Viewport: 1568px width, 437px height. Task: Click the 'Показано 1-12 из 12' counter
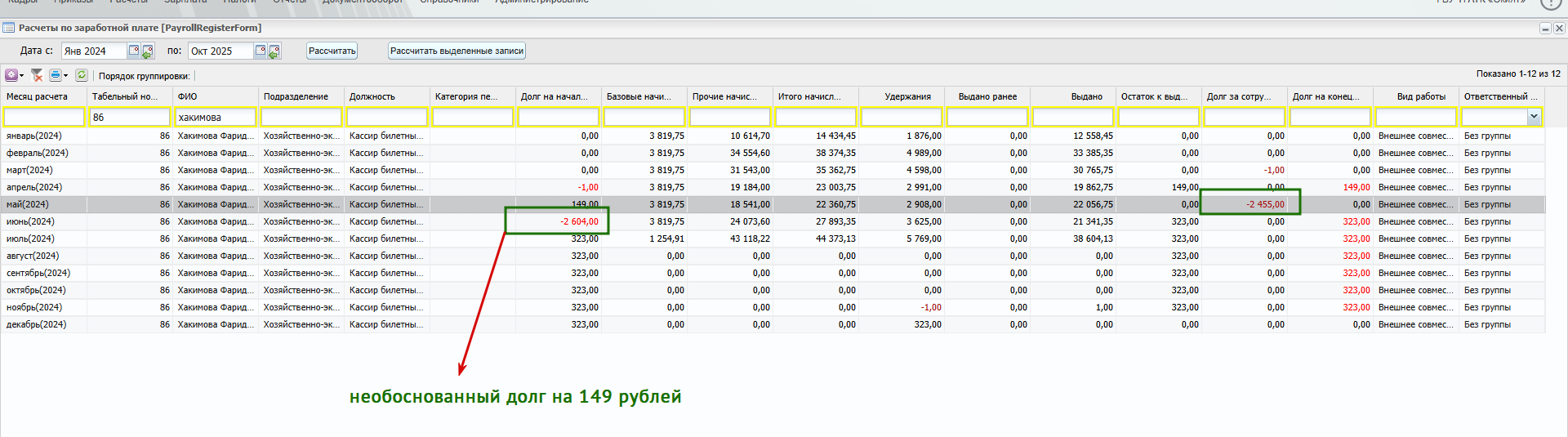[x=1518, y=74]
